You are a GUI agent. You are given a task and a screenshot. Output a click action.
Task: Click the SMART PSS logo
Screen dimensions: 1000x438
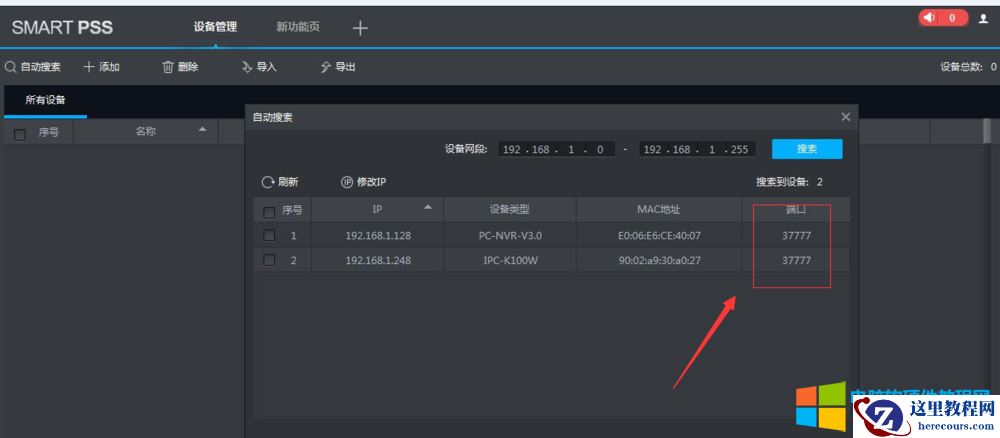(x=62, y=27)
